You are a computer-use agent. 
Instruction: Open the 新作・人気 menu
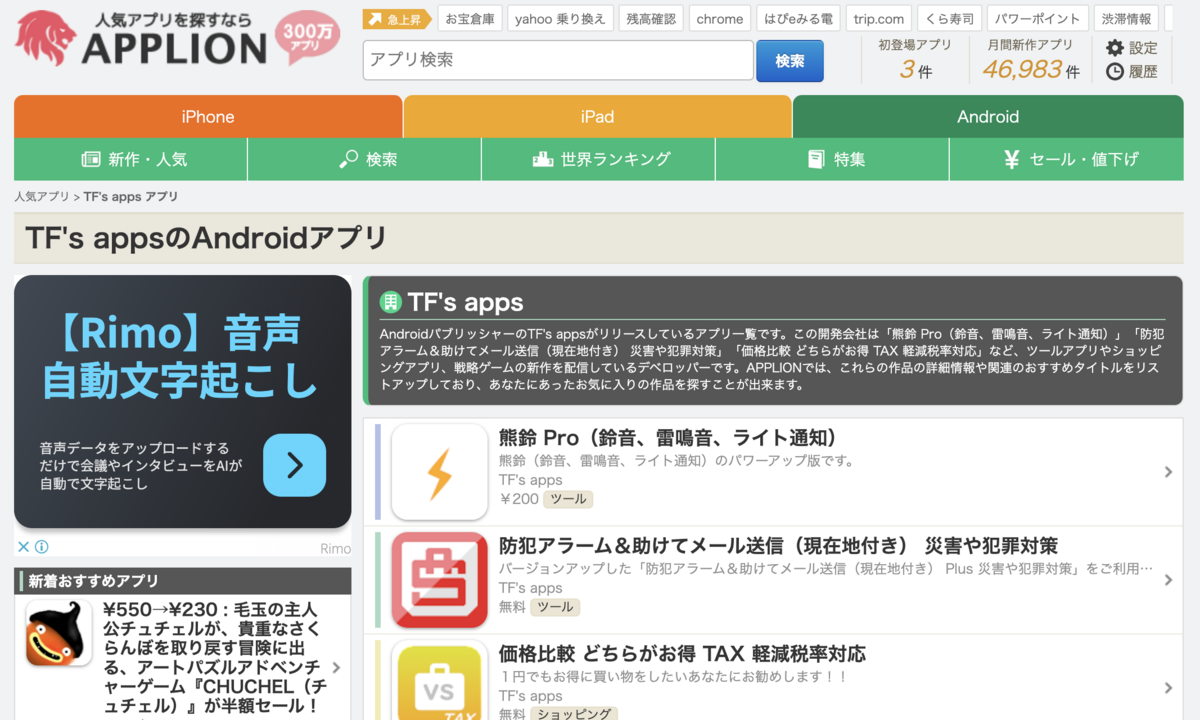pyautogui.click(x=131, y=159)
